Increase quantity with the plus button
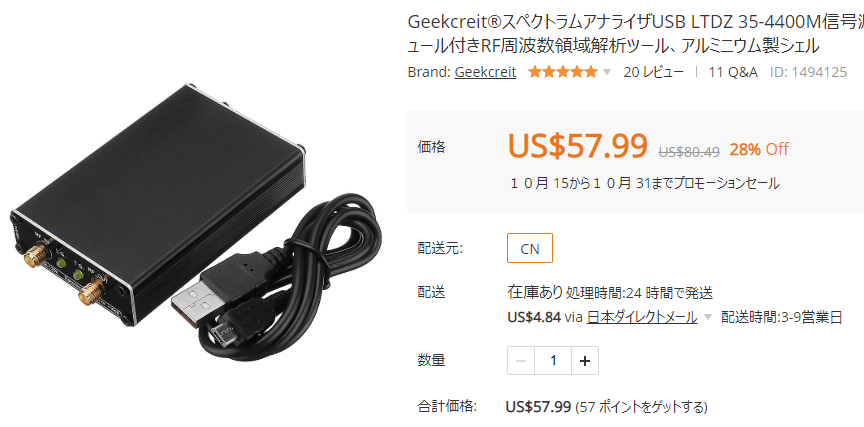 585,361
